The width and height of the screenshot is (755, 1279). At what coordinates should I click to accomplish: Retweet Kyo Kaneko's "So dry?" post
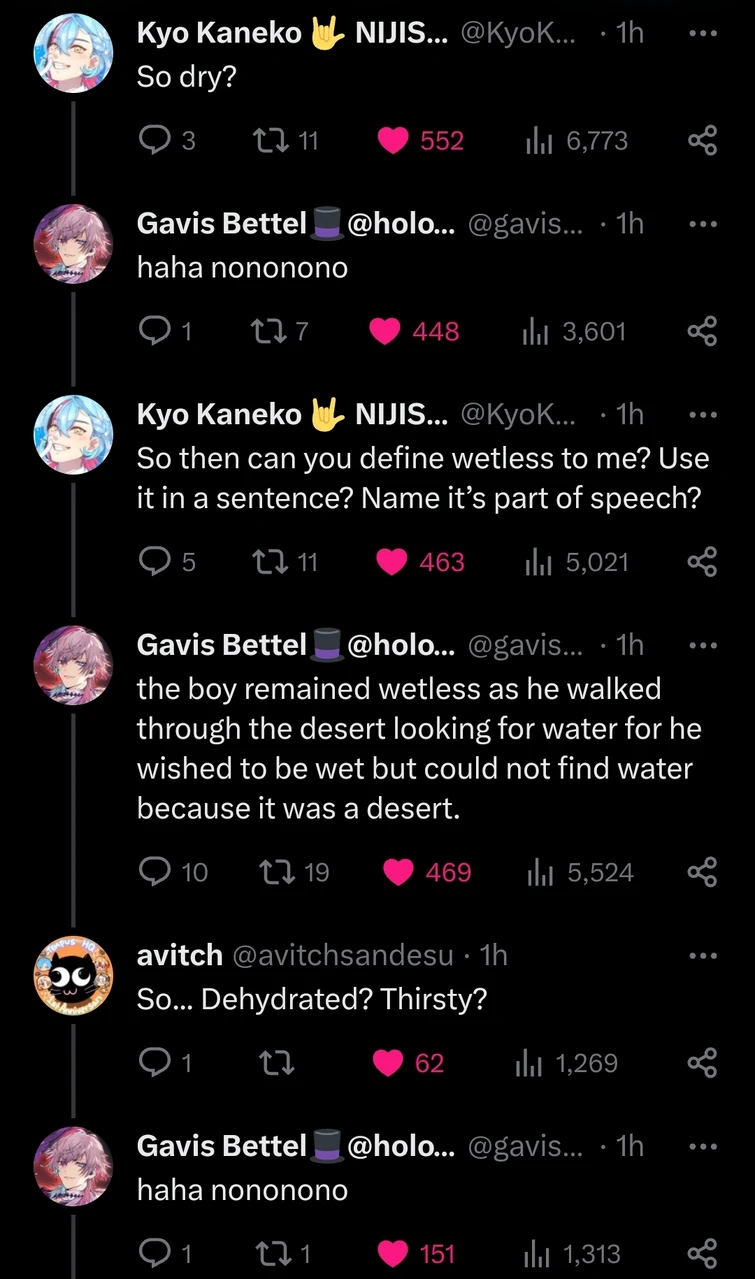pyautogui.click(x=272, y=141)
